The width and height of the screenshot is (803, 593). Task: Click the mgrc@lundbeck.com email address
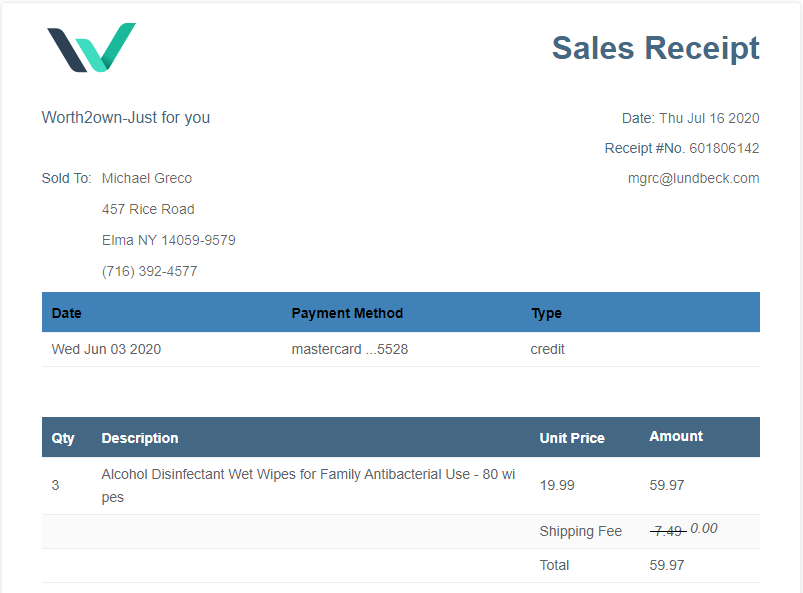693,179
